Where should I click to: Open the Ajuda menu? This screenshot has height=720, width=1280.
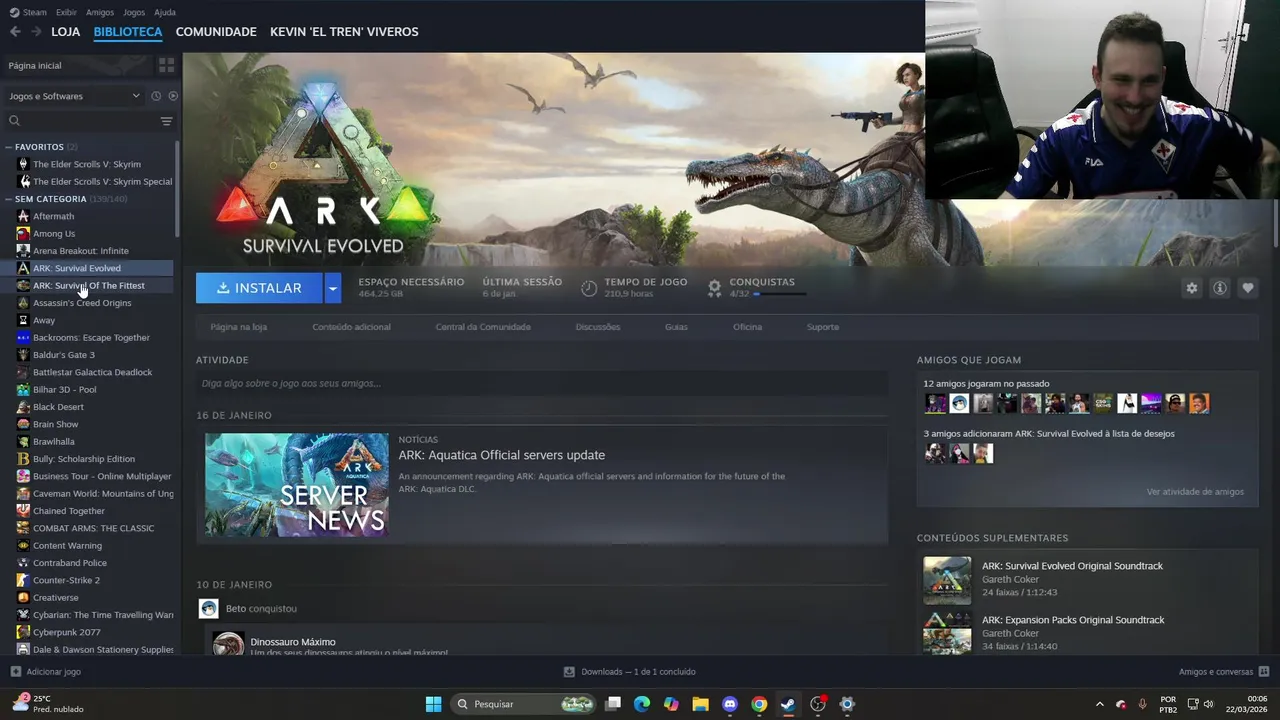coord(165,12)
